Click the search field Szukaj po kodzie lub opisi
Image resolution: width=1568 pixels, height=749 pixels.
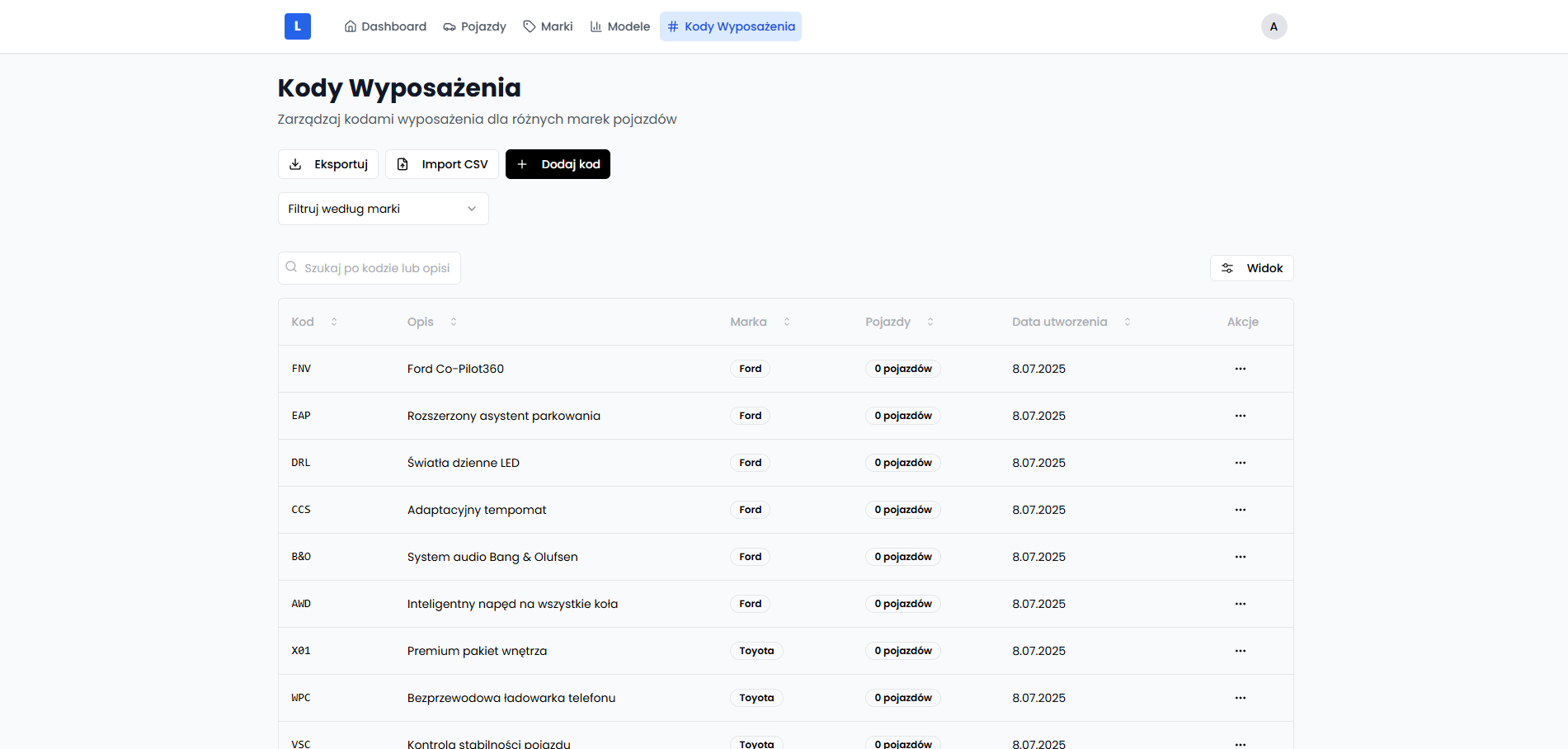click(x=369, y=267)
